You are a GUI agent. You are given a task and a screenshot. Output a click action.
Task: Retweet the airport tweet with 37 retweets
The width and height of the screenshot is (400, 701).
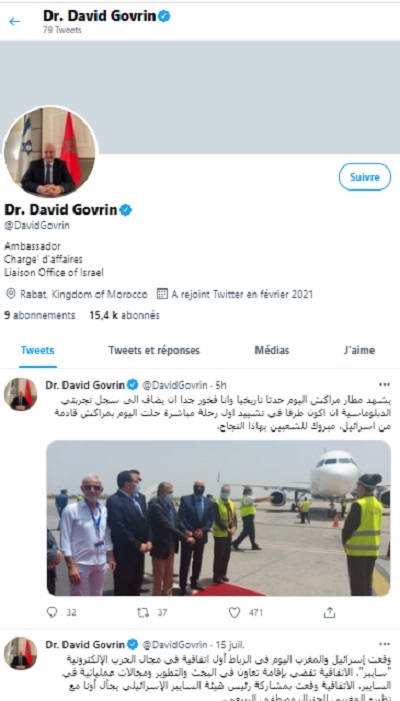coord(143,612)
